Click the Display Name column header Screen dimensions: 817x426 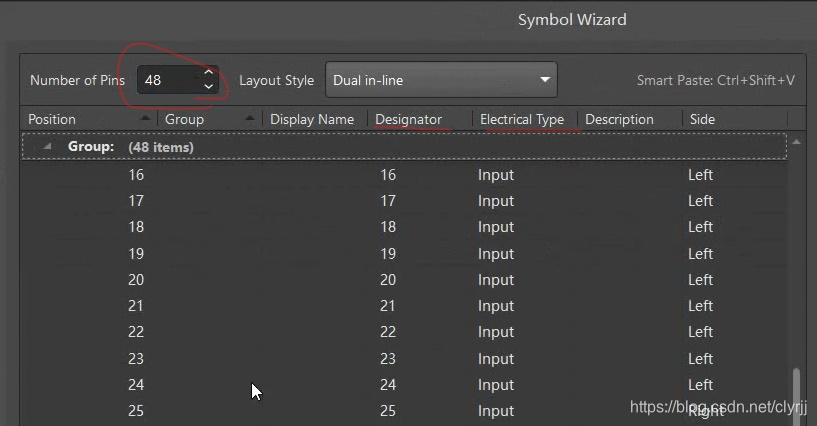pos(312,119)
